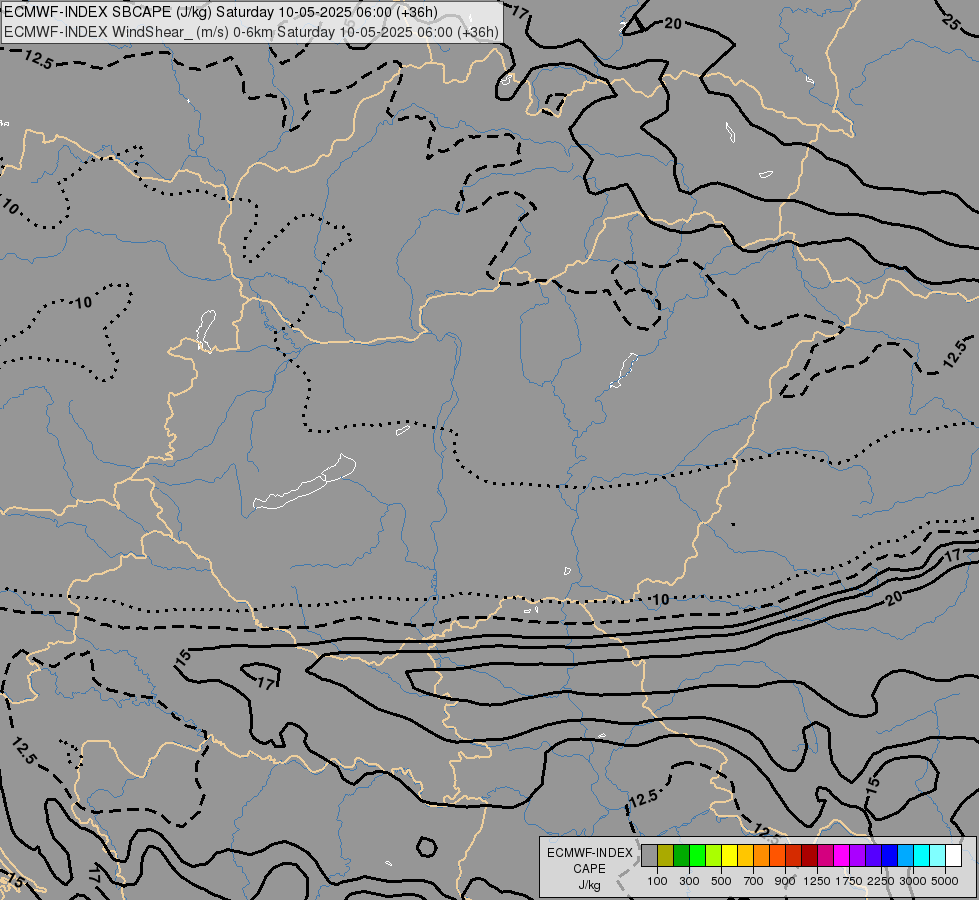Click Lake Balaton outline on the map
The height and width of the screenshot is (900, 979).
[x=305, y=483]
